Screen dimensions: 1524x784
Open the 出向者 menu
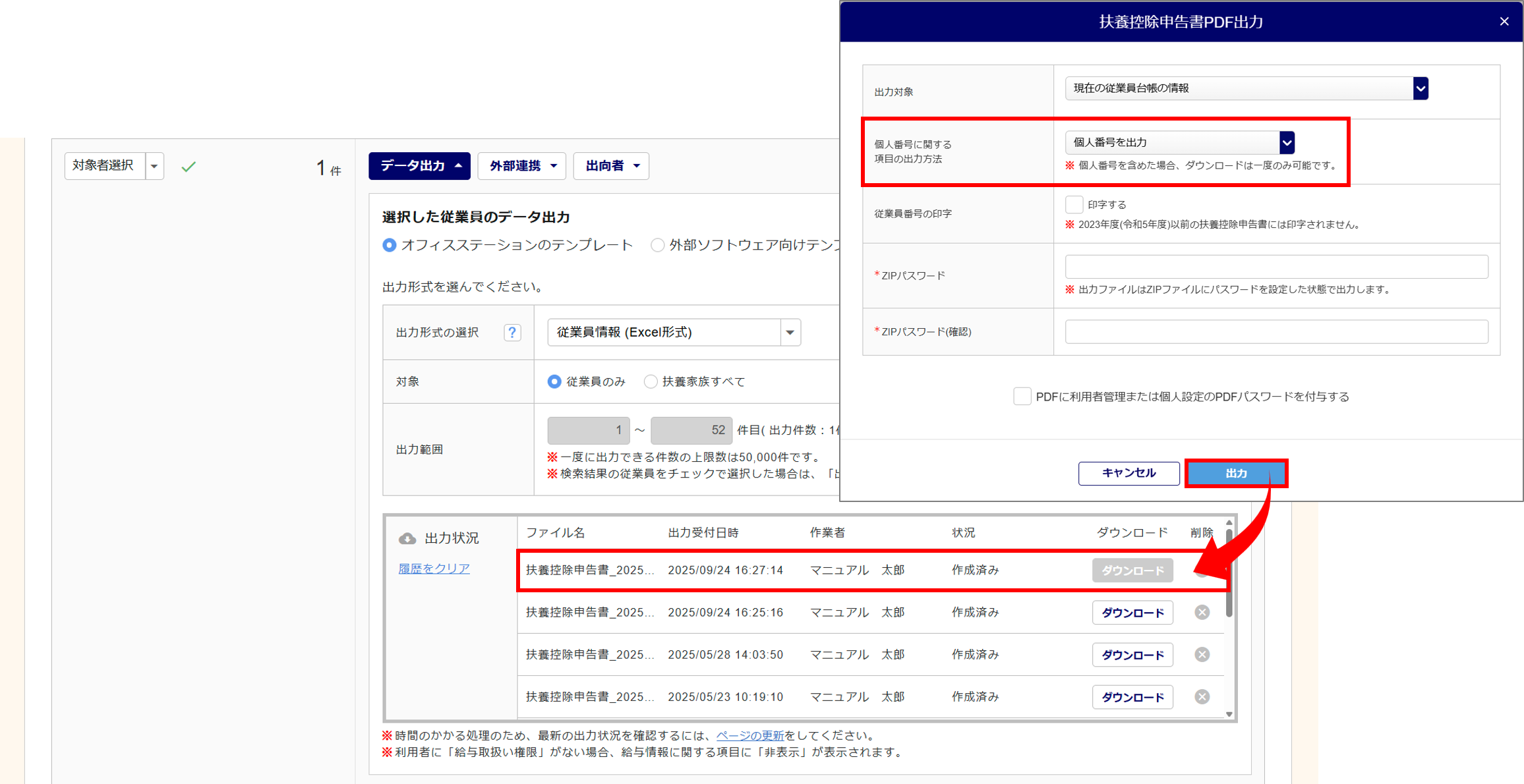coord(611,166)
